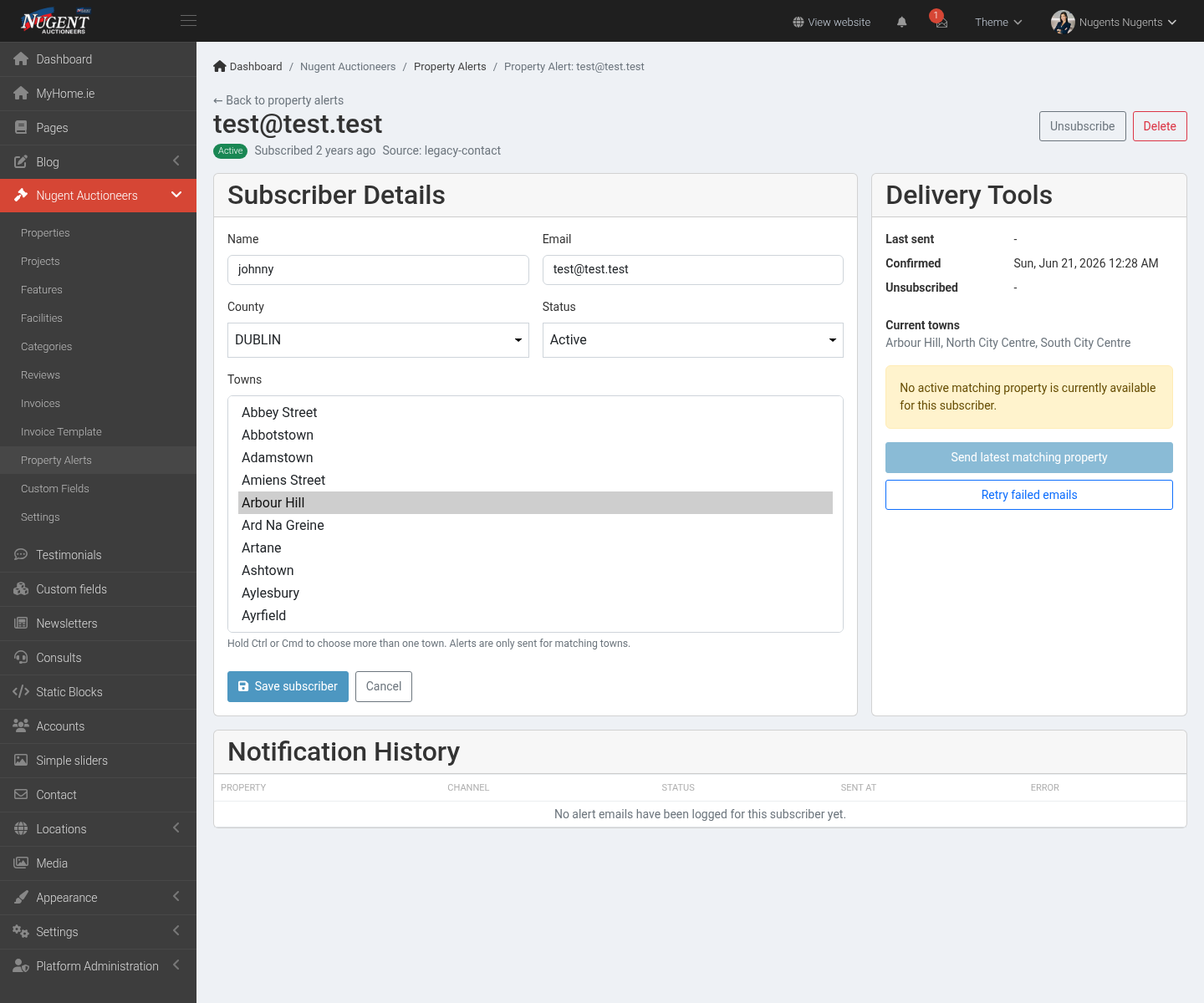Click the Email field with test@test.test
Screen dimensions: 1204x1003
pos(692,270)
